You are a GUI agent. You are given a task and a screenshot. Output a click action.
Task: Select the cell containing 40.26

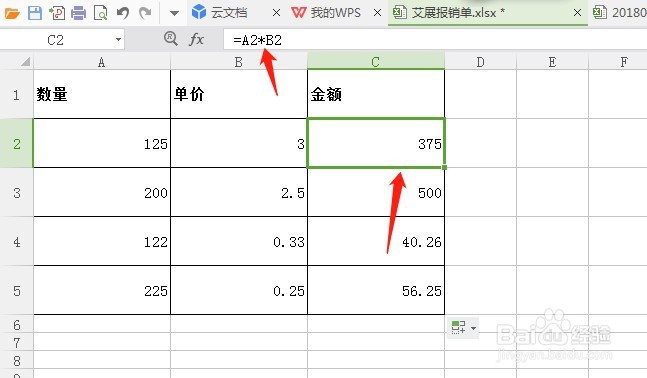point(376,241)
